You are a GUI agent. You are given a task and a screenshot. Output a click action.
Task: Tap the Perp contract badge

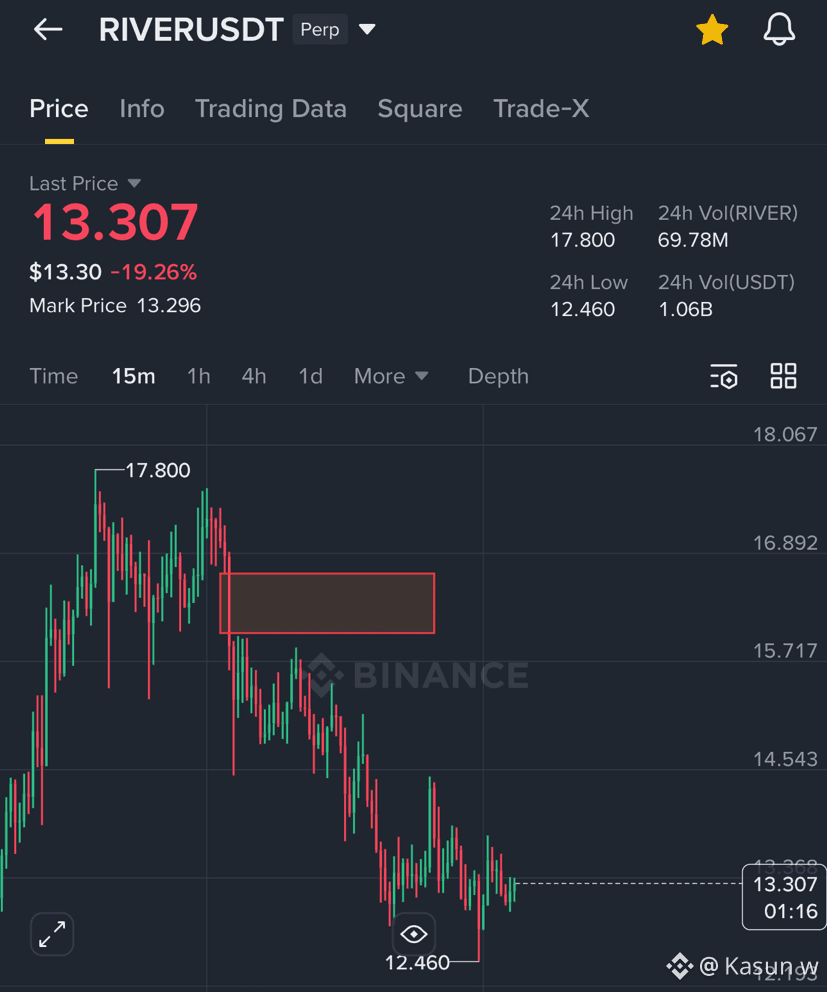pyautogui.click(x=320, y=30)
